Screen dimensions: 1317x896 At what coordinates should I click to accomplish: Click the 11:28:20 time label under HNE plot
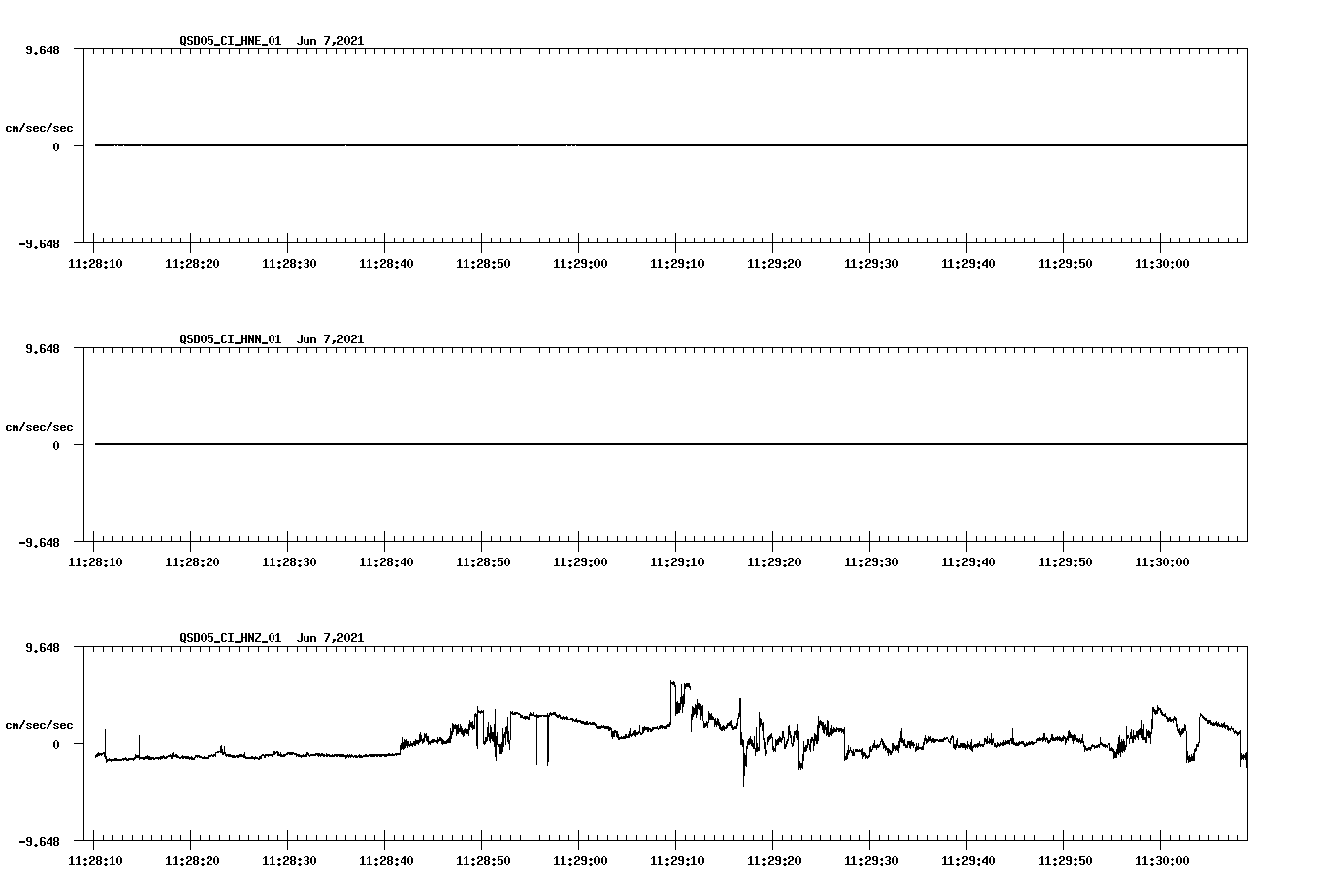192,264
